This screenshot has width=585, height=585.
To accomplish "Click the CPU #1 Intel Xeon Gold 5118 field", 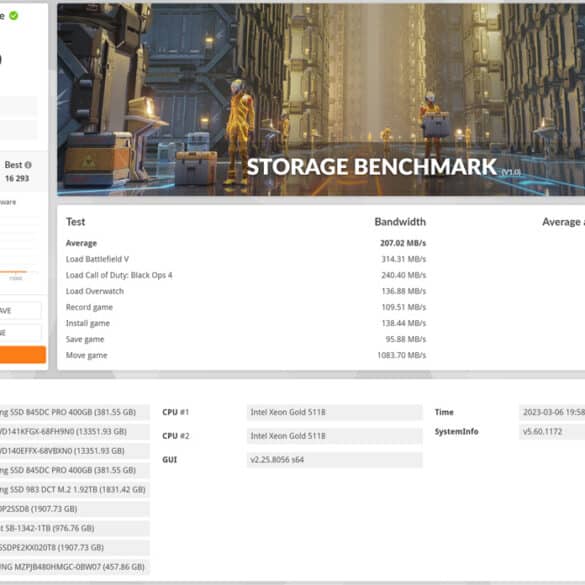I will [334, 412].
